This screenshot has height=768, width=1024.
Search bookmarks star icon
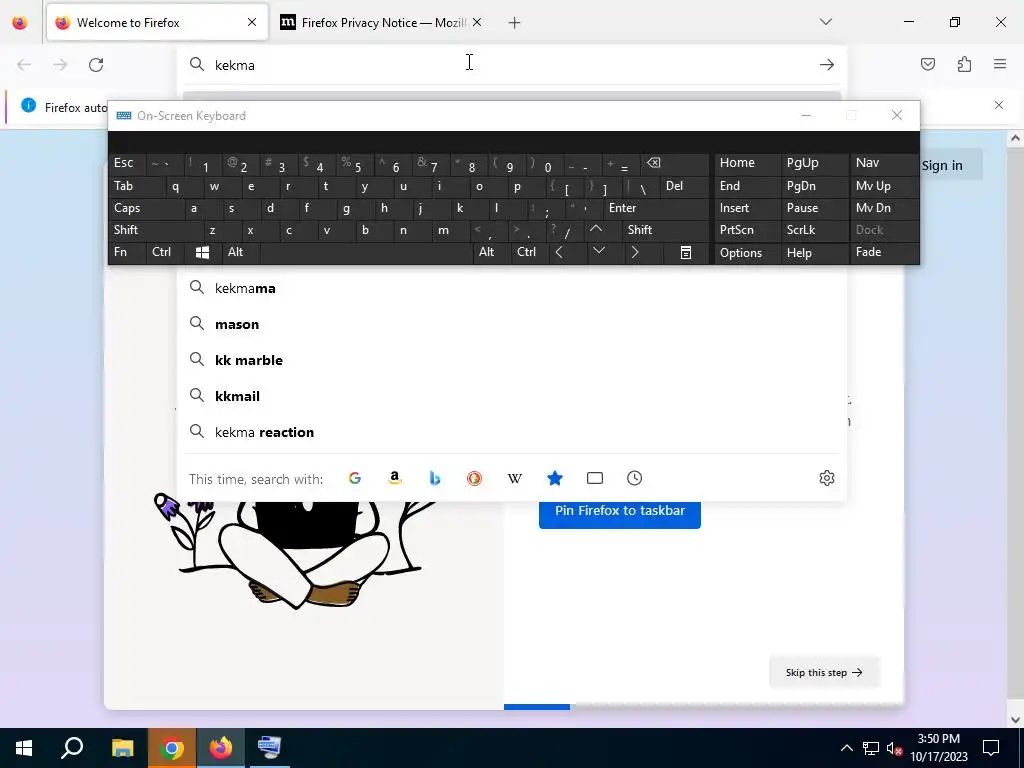point(554,478)
